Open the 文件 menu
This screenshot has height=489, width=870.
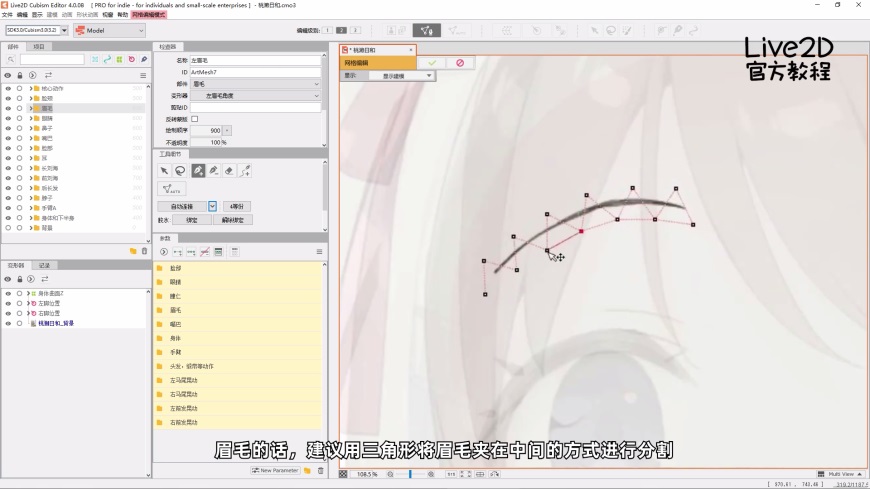pos(7,14)
